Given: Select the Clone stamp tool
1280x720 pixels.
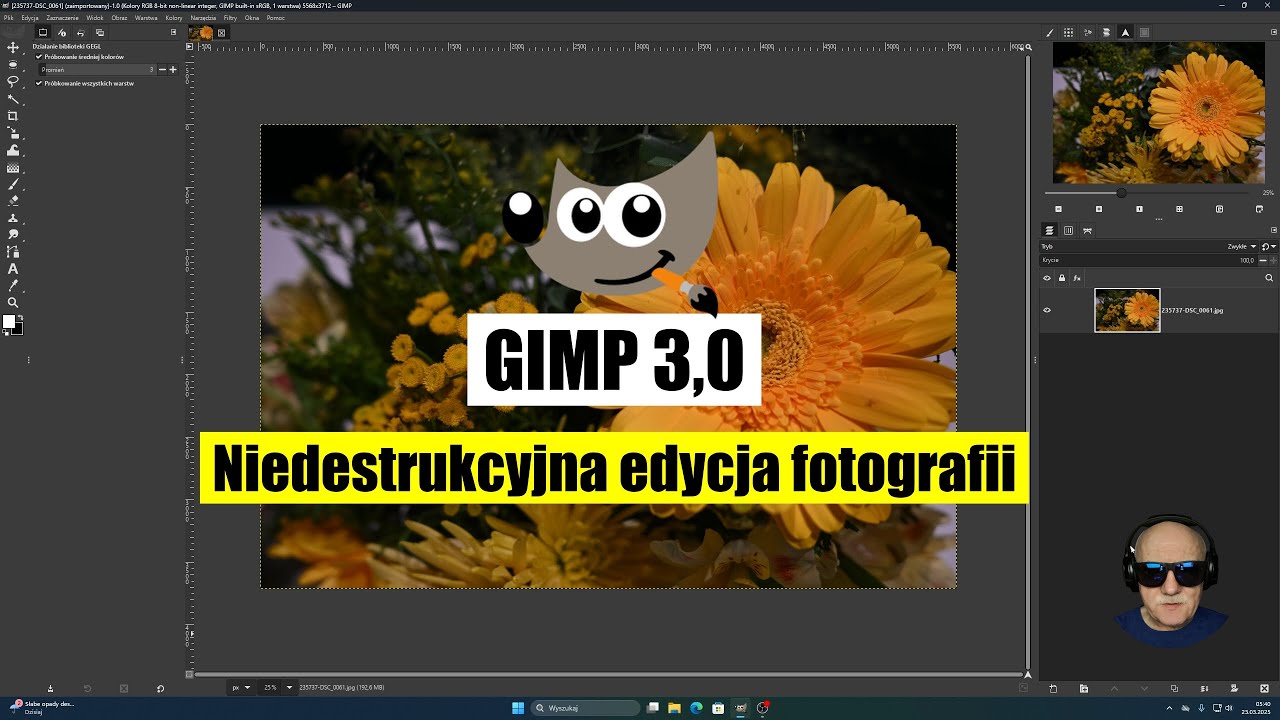Looking at the screenshot, I should click(x=13, y=217).
